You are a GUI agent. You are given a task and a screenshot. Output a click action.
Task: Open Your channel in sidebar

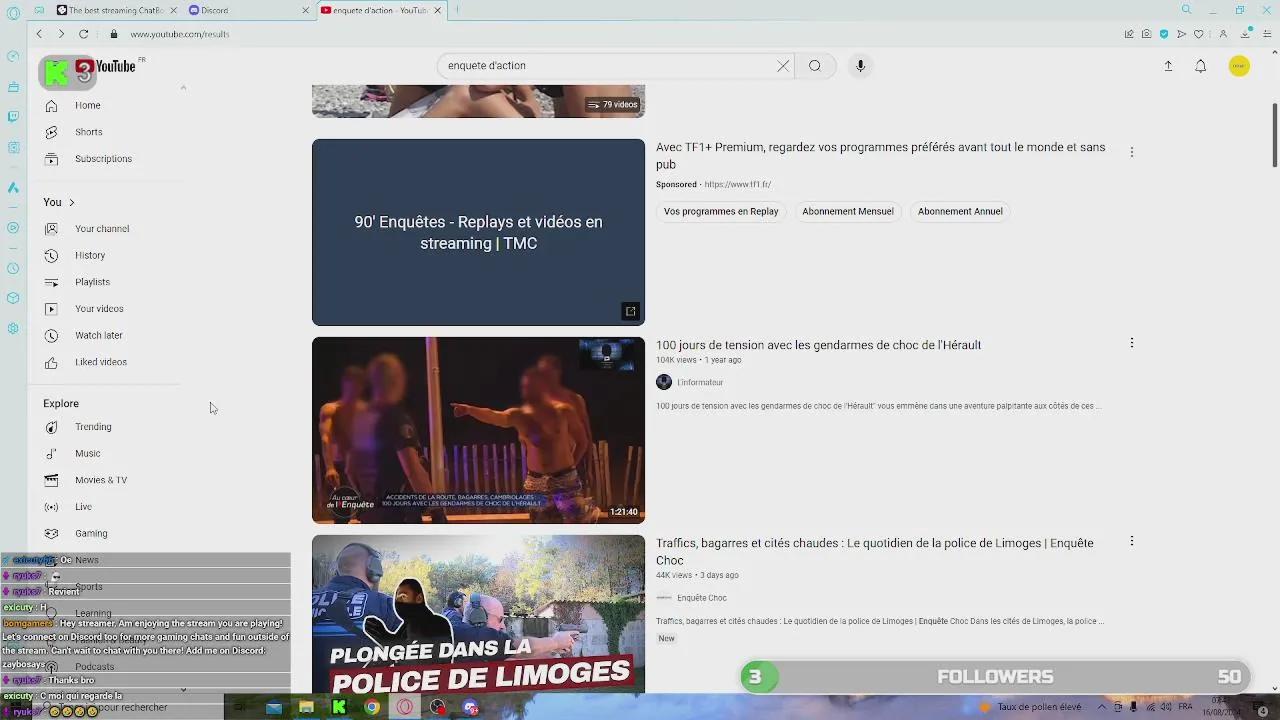coord(101,229)
